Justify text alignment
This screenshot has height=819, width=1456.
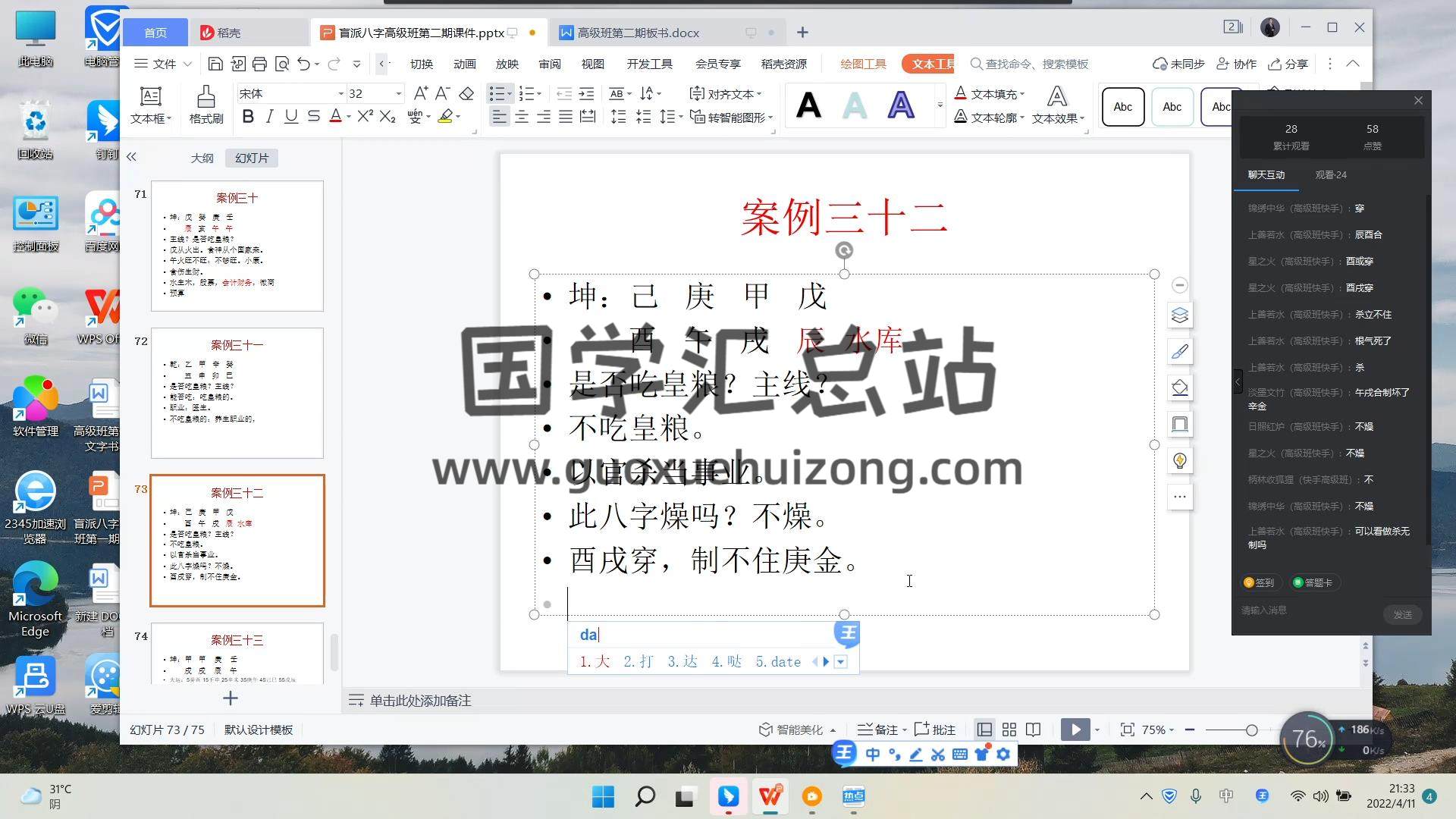coord(566,117)
